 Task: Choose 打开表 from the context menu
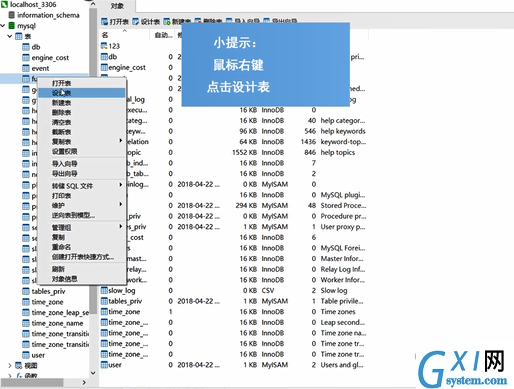coord(82,83)
